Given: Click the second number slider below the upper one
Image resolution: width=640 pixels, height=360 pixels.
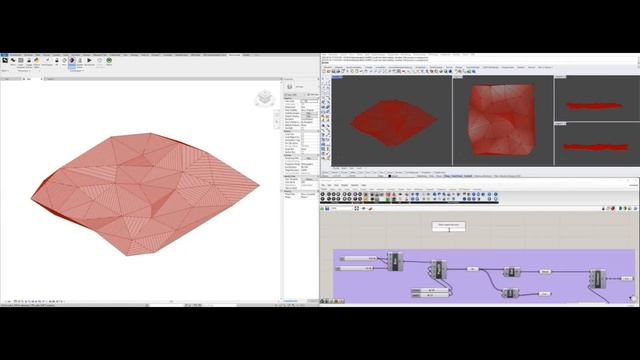Looking at the screenshot, I should click(355, 269).
